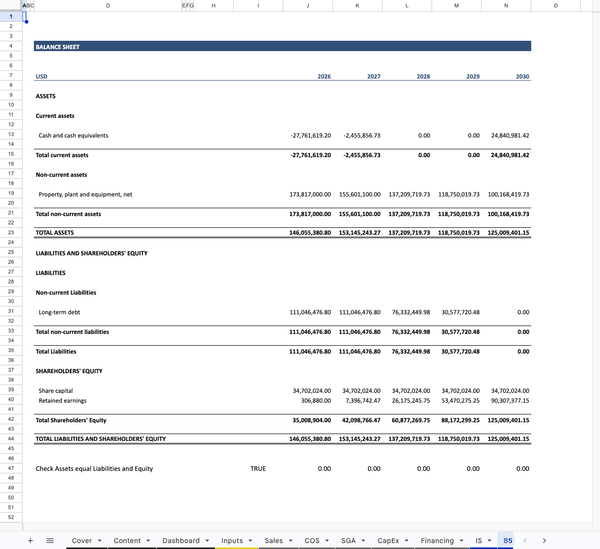Click 2030 cash and cash equivalents value
600x549 pixels.
coord(506,135)
